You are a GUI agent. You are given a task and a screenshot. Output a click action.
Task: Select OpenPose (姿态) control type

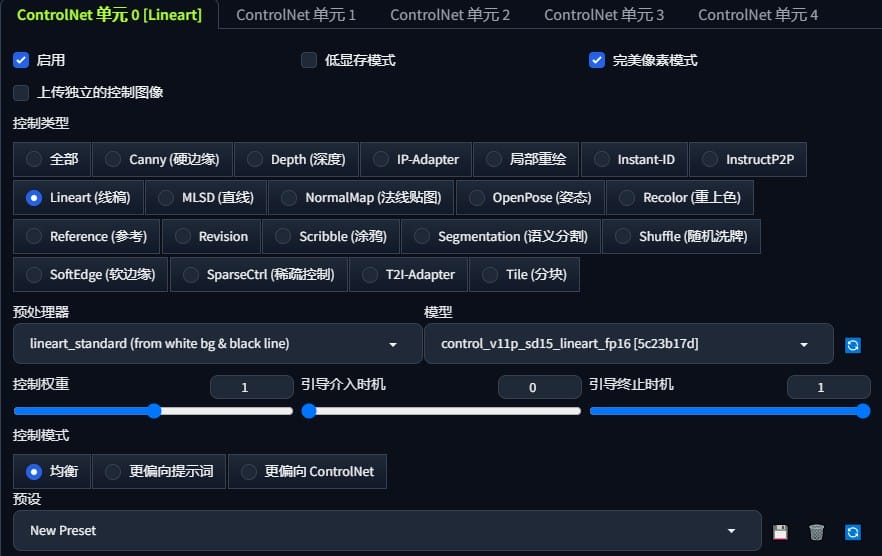click(x=530, y=198)
